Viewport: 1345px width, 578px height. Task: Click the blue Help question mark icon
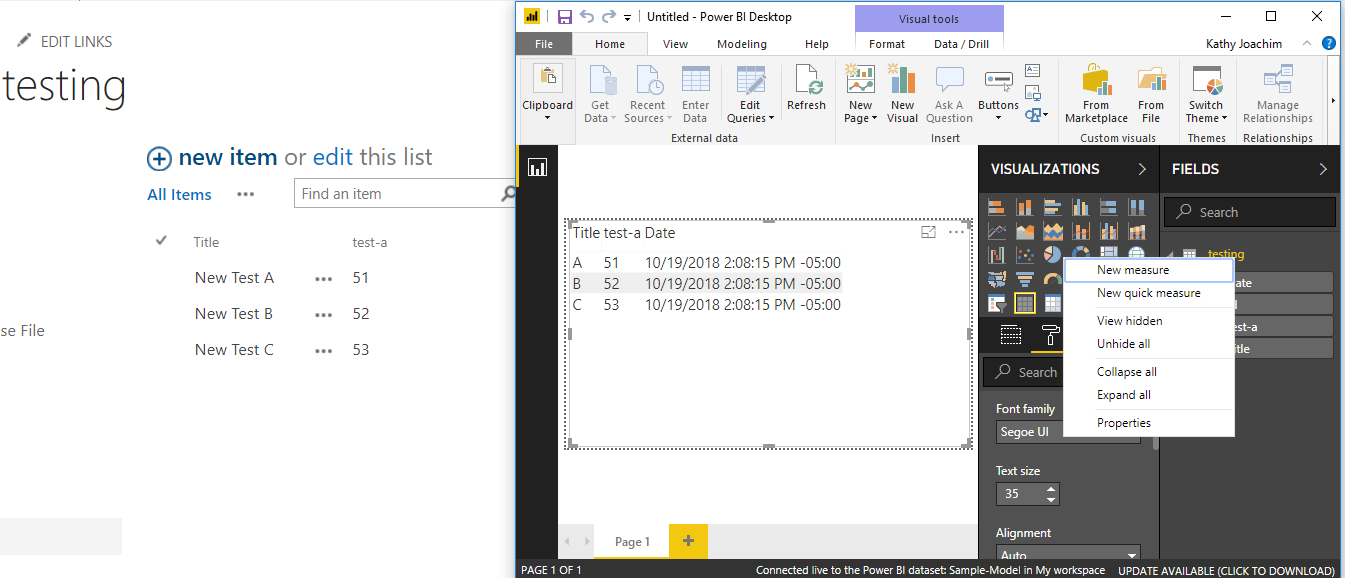pyautogui.click(x=1329, y=43)
